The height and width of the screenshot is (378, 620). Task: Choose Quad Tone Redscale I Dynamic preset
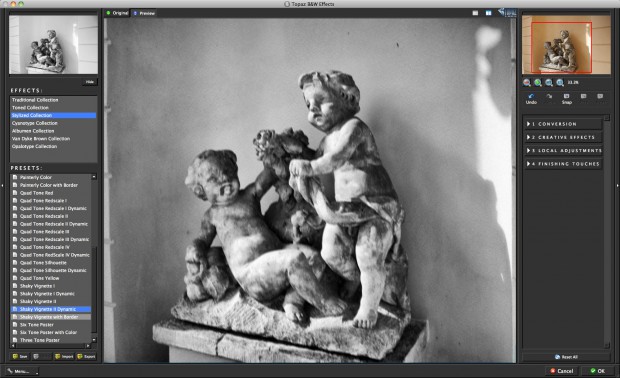point(51,208)
